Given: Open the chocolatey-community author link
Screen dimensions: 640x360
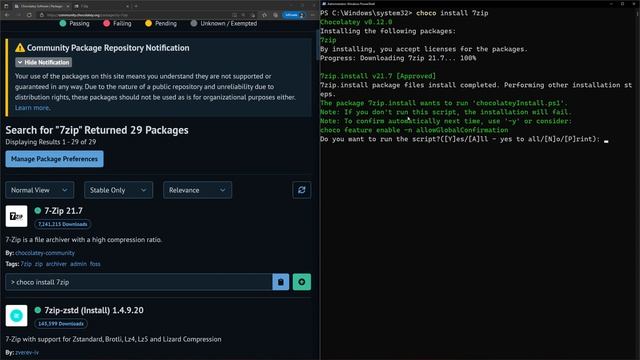Looking at the screenshot, I should click(x=45, y=253).
